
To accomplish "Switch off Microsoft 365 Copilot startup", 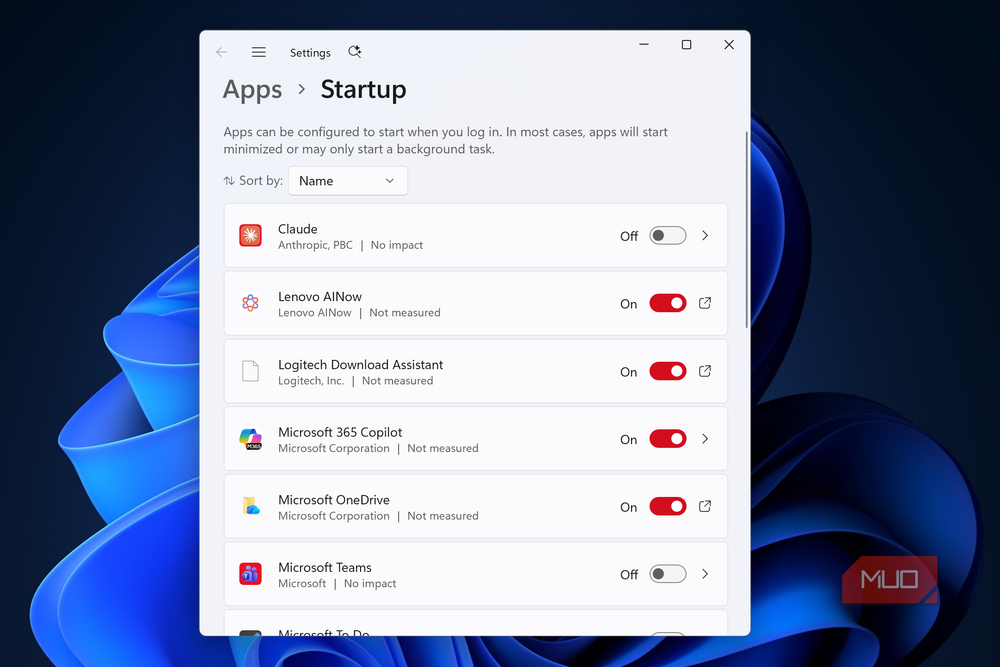I will pos(668,439).
